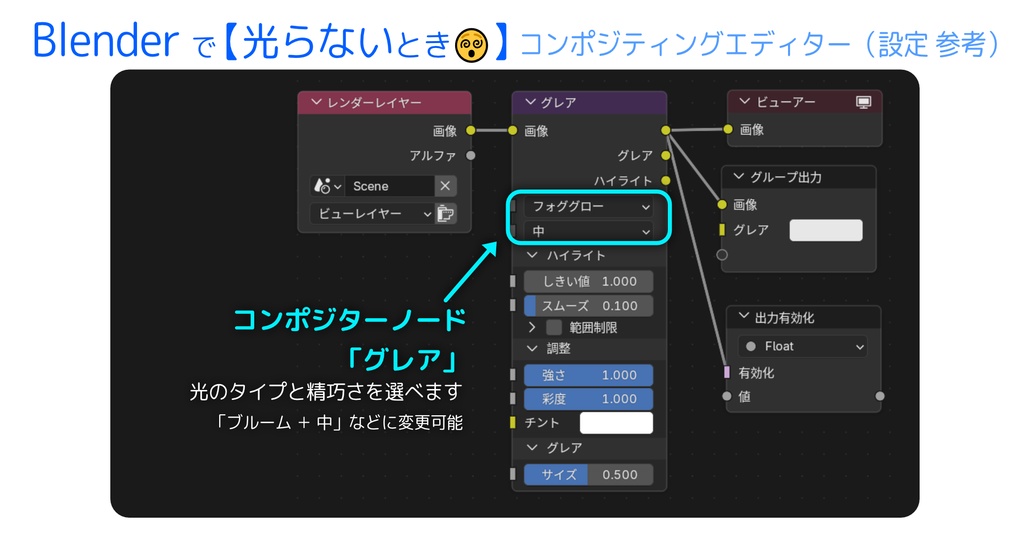
Task: Collapse the ビューアー node
Action: click(744, 102)
